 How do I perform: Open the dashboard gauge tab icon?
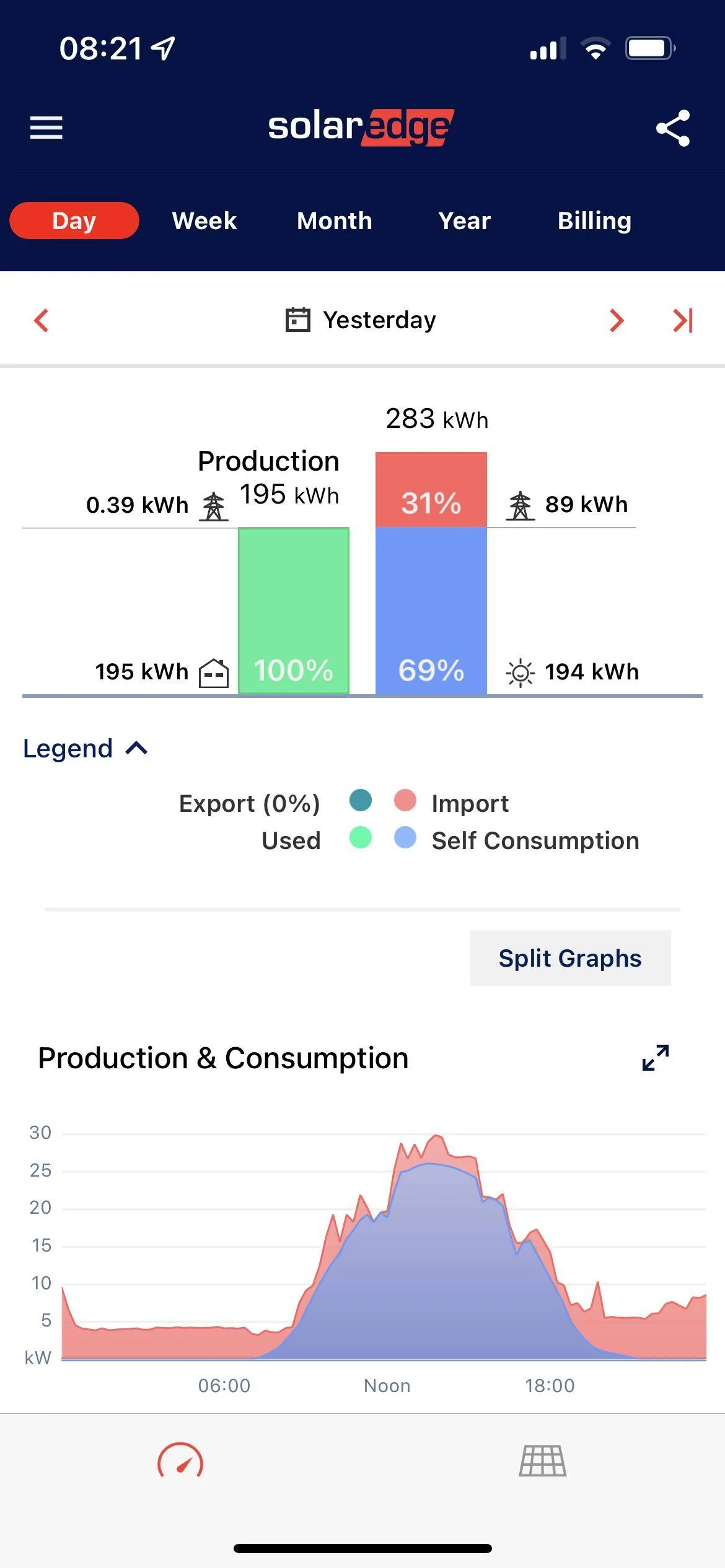180,1460
